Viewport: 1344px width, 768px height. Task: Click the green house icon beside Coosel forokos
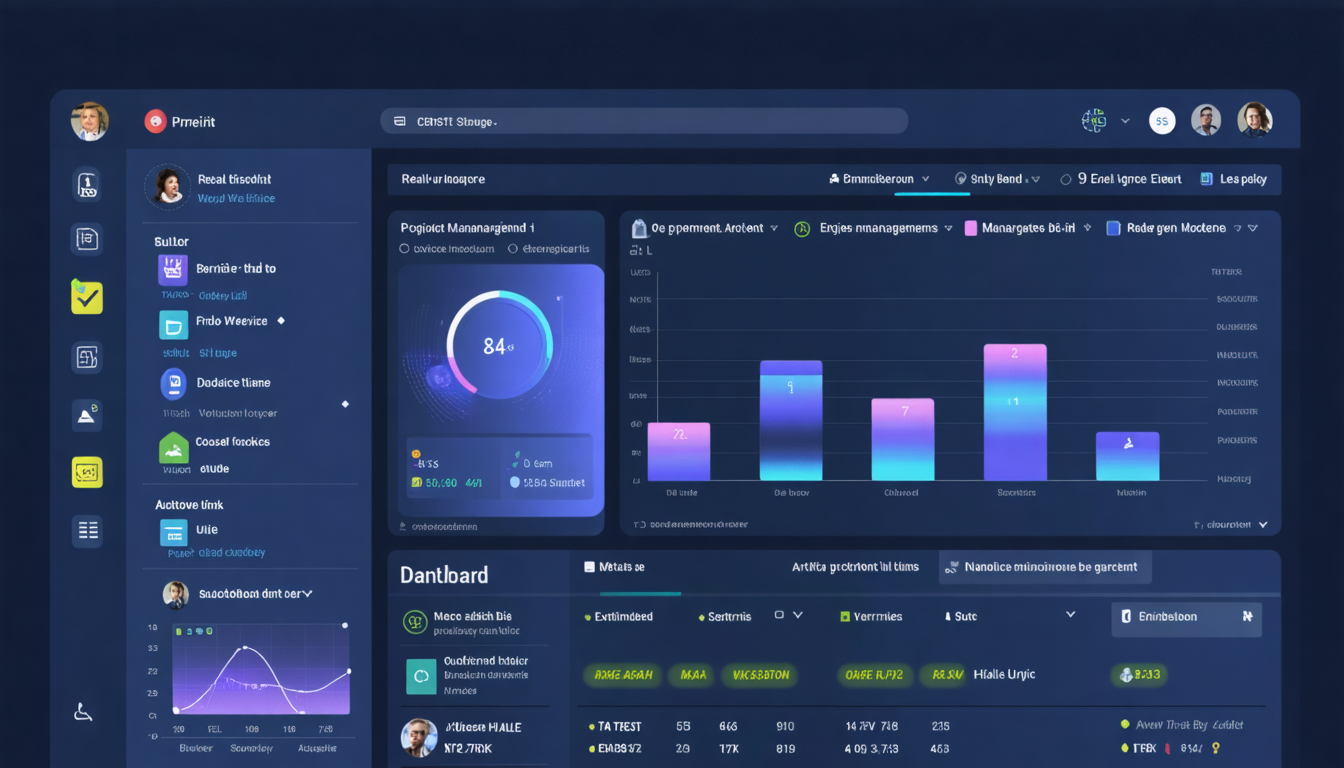pos(173,447)
